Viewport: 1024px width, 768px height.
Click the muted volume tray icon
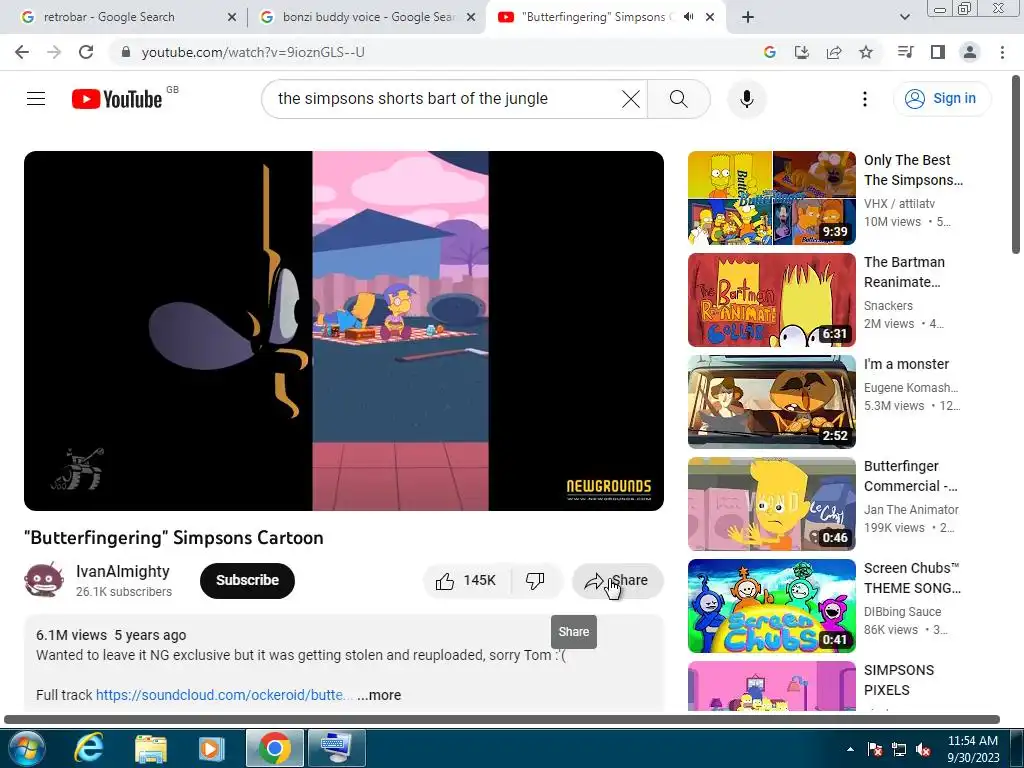923,749
